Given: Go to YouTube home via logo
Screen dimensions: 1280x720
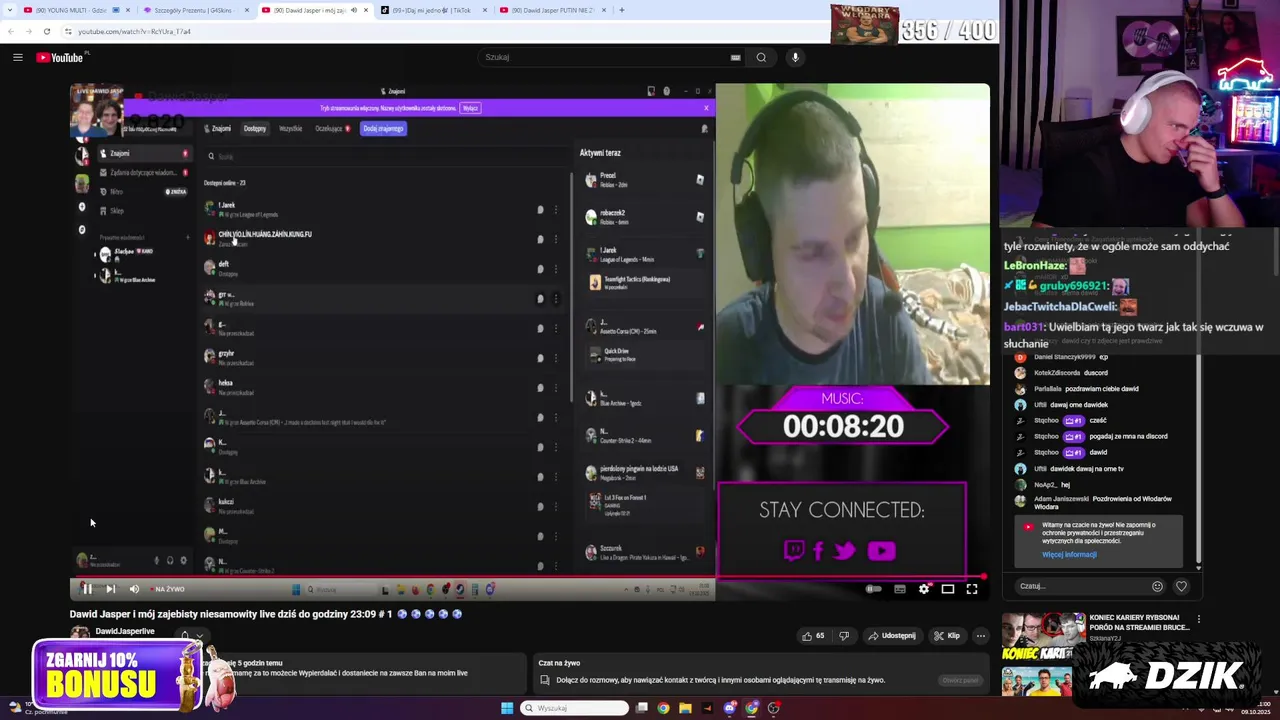Looking at the screenshot, I should pos(61,57).
